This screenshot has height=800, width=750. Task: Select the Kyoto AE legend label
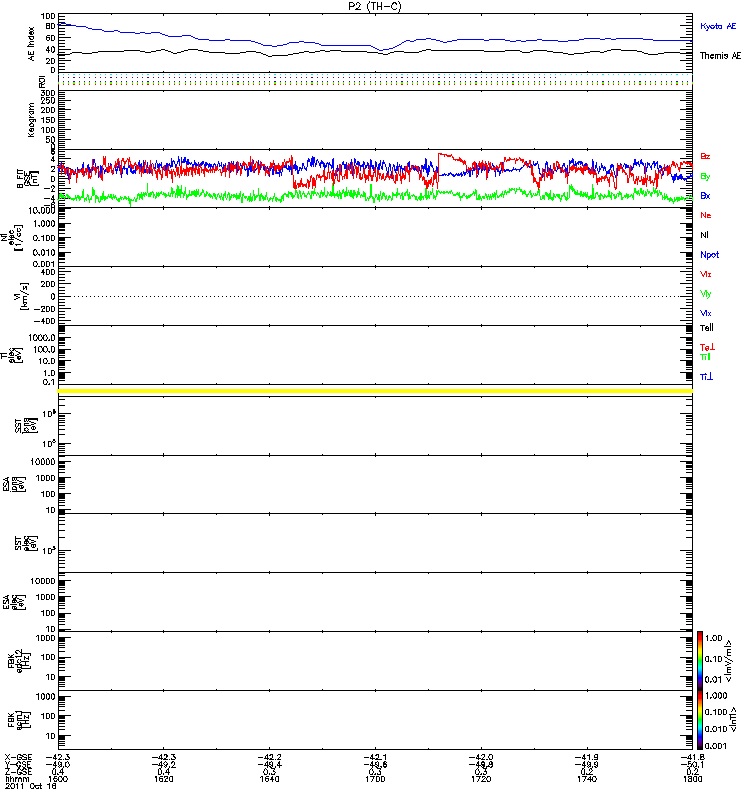click(718, 26)
